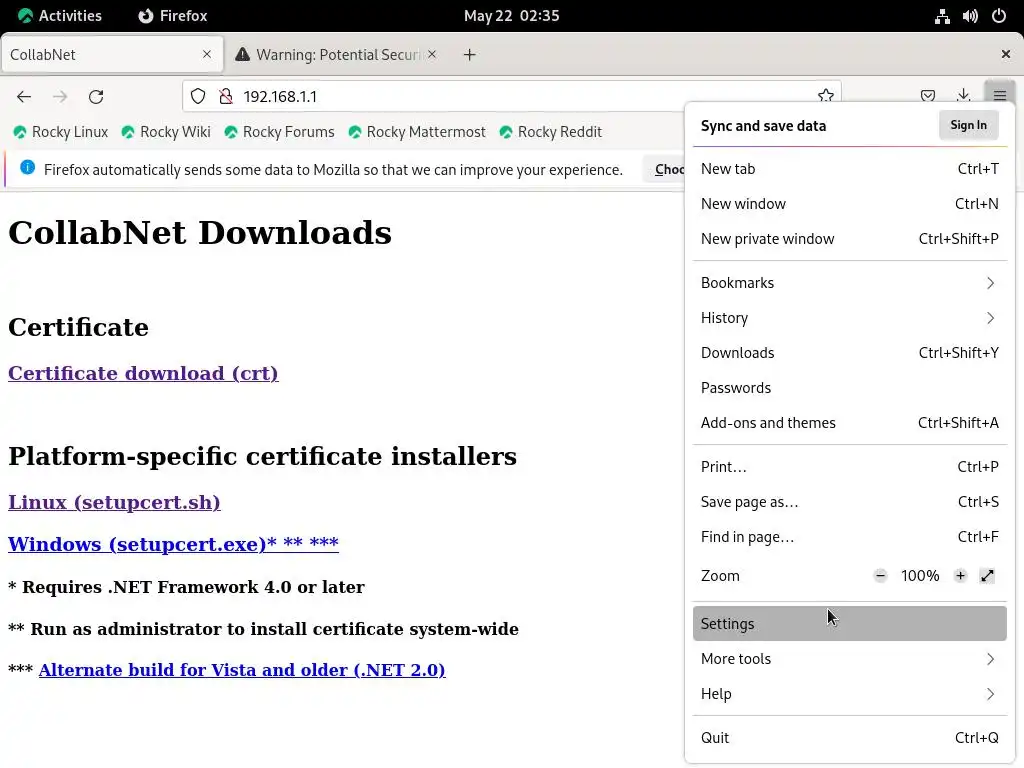The width and height of the screenshot is (1024, 768).
Task: Open the power icon in top bar
Action: point(999,16)
